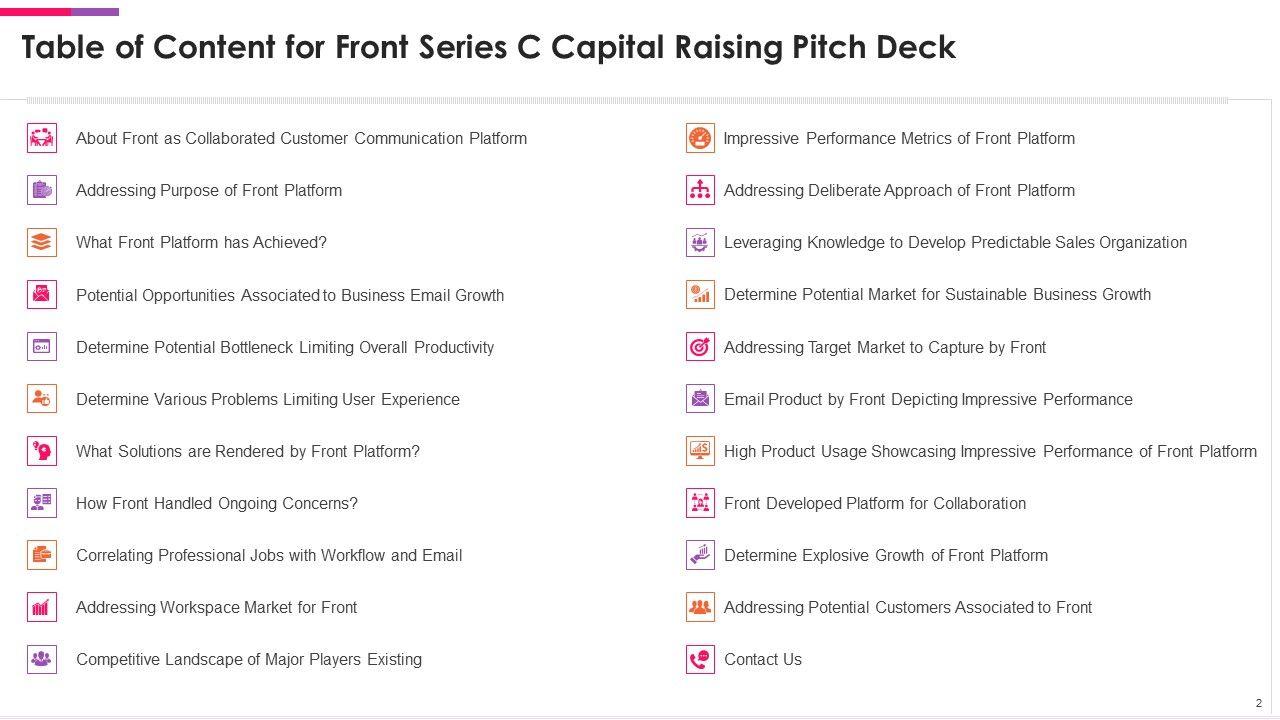This screenshot has height=720, width=1280.
Task: Click the people icon beside Competitive Landscape
Action: [x=42, y=659]
